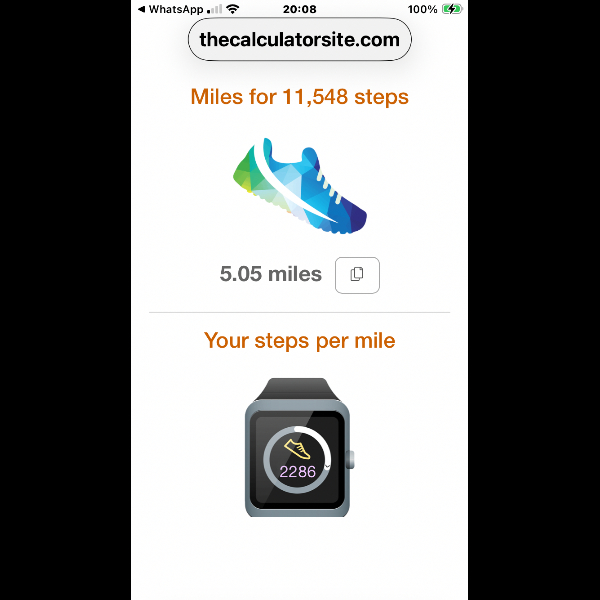Image resolution: width=600 pixels, height=600 pixels.
Task: Tap the 2286 steps number on watch
Action: coord(297,471)
